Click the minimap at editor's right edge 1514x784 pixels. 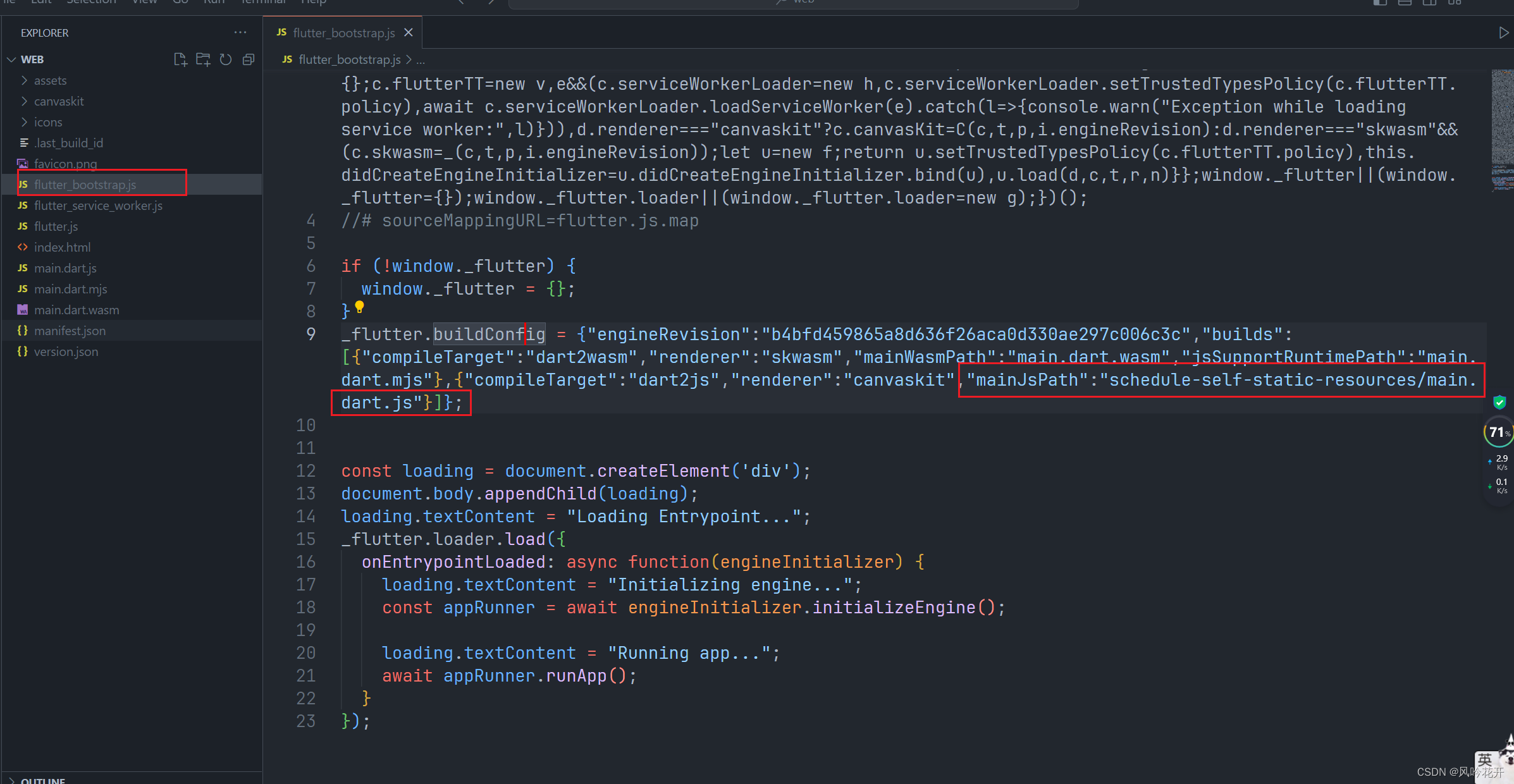[1502, 130]
